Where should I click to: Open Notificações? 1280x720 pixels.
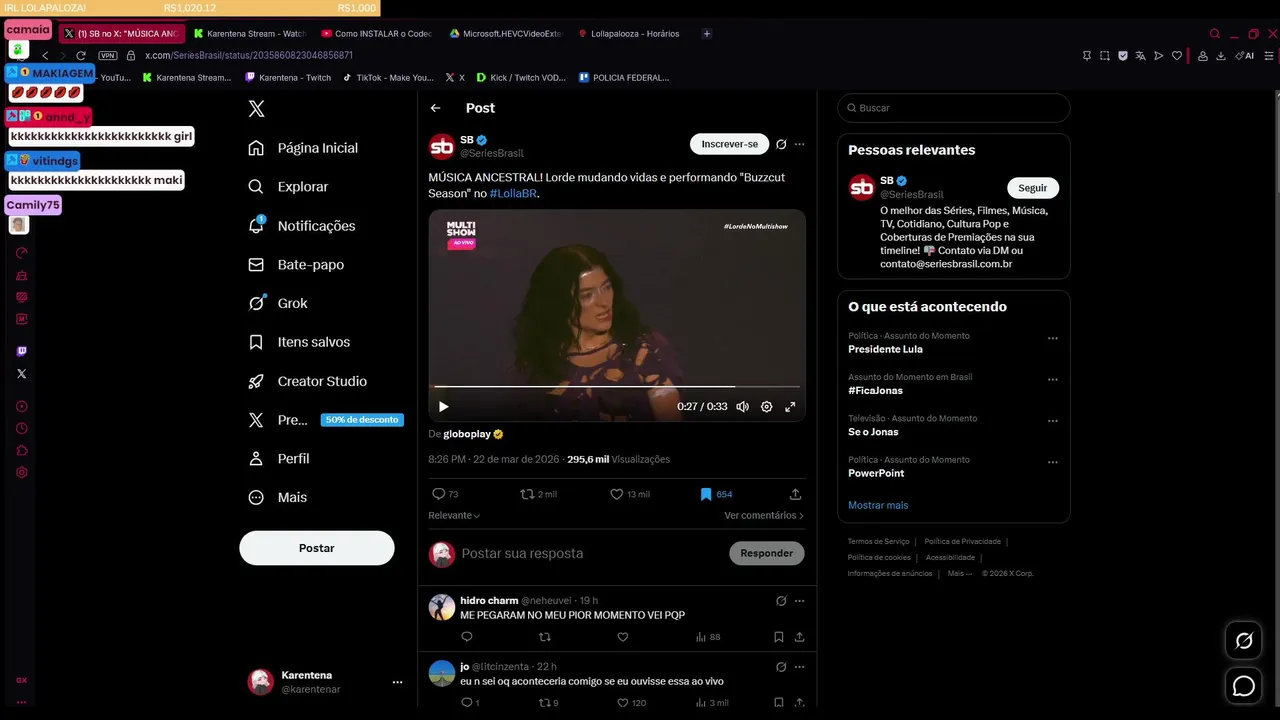[x=301, y=226]
